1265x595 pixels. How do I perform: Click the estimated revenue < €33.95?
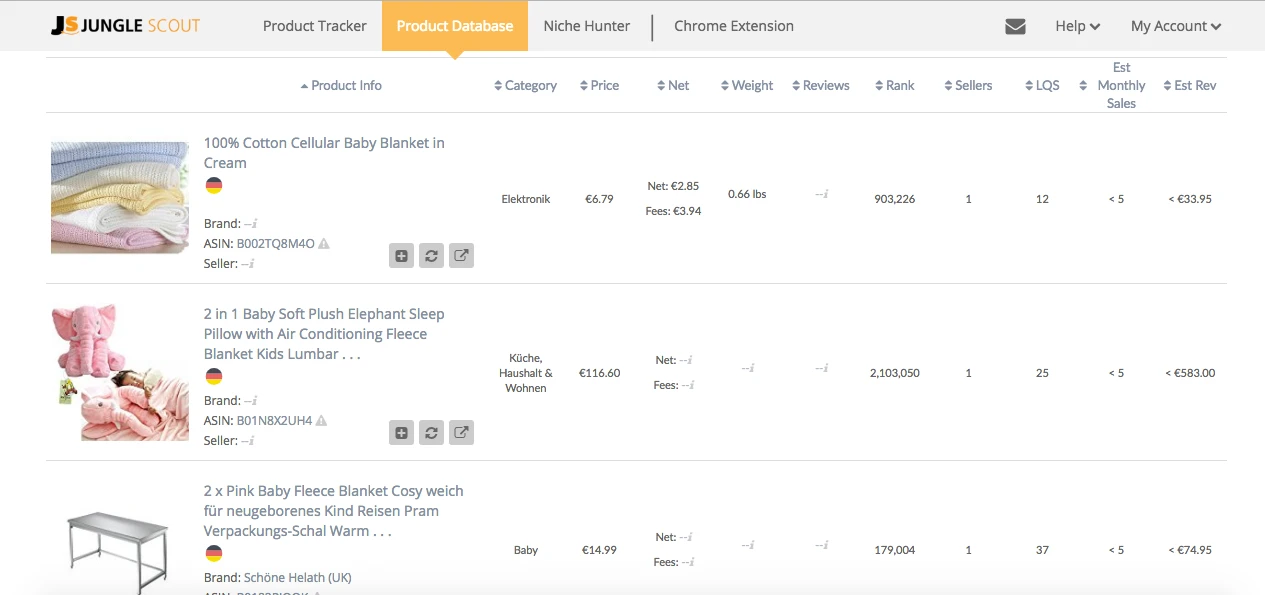(x=1189, y=199)
